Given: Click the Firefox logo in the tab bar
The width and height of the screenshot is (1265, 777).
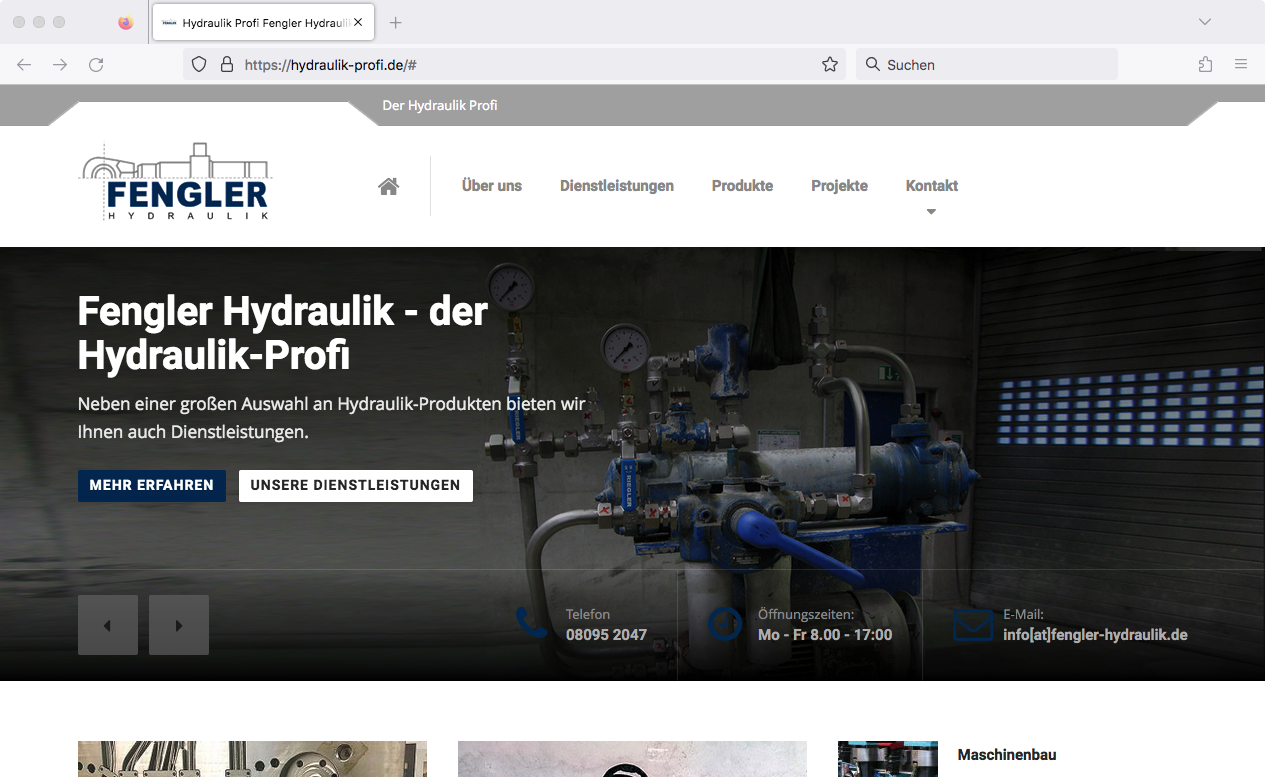Looking at the screenshot, I should point(125,22).
